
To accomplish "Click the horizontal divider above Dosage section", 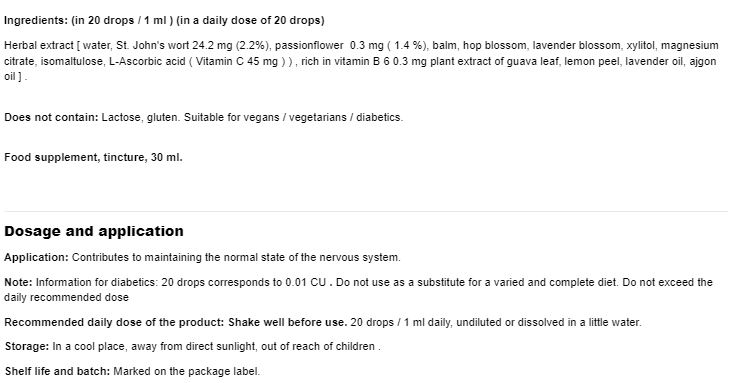I will [366, 212].
